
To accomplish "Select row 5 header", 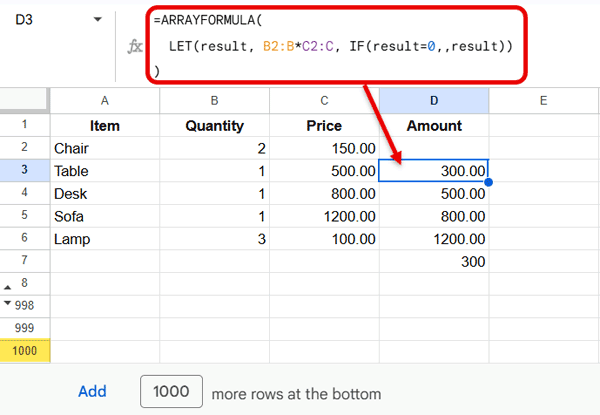I will coord(24,215).
